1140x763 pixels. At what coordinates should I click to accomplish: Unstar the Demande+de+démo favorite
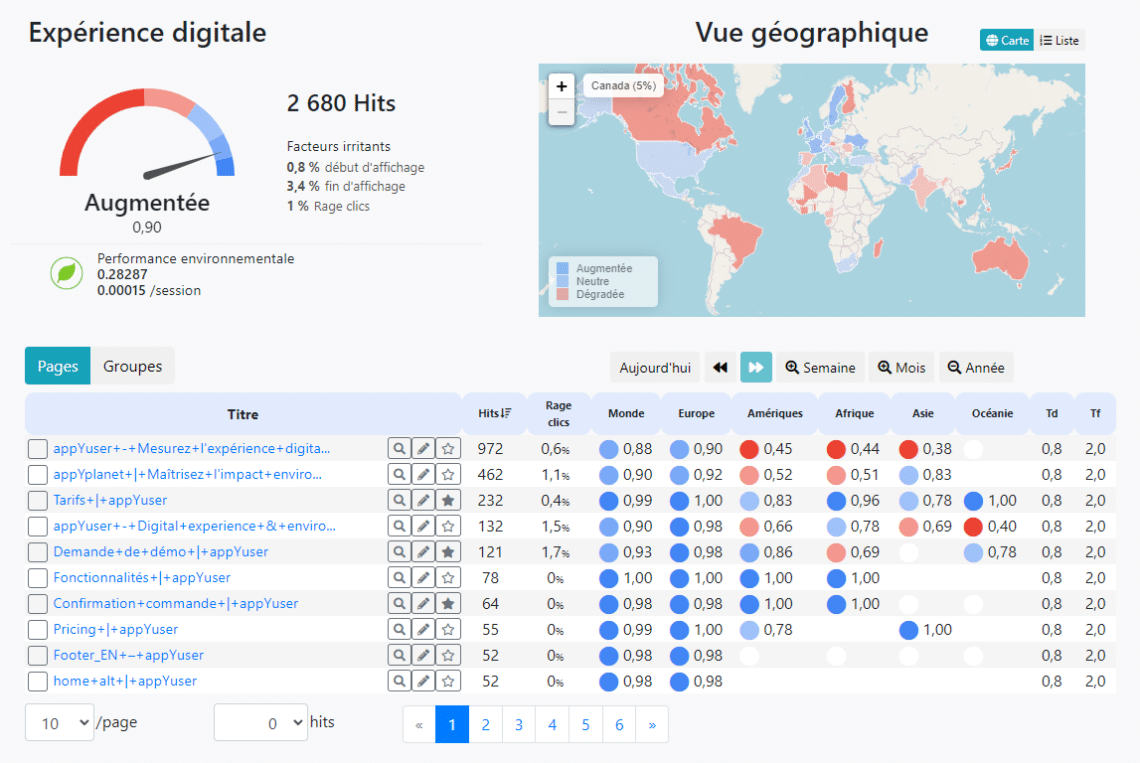447,551
